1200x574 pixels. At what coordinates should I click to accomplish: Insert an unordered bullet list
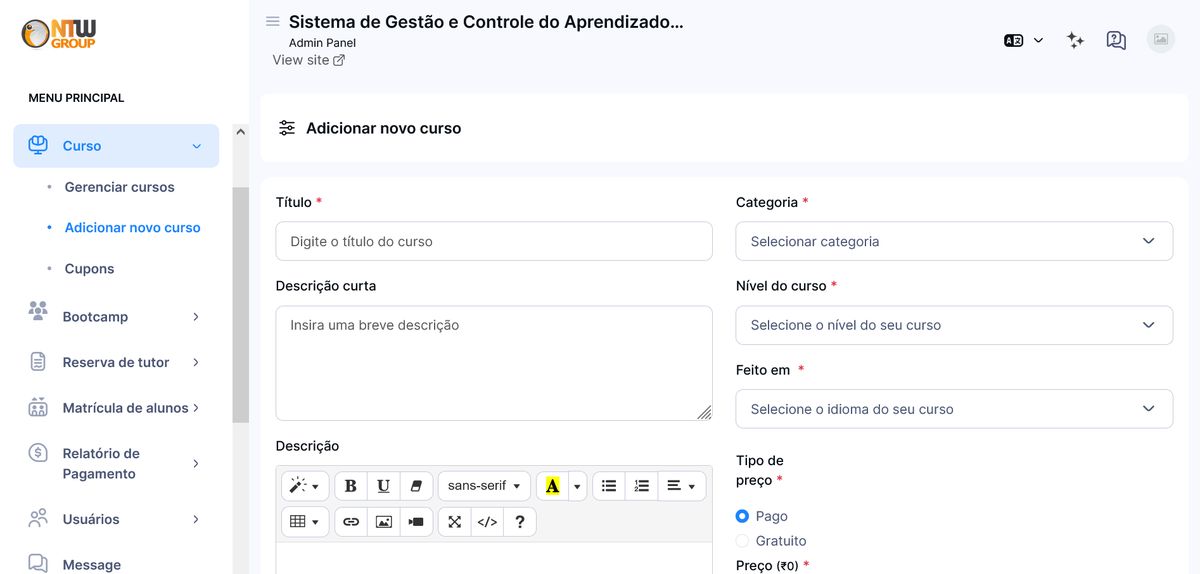609,486
